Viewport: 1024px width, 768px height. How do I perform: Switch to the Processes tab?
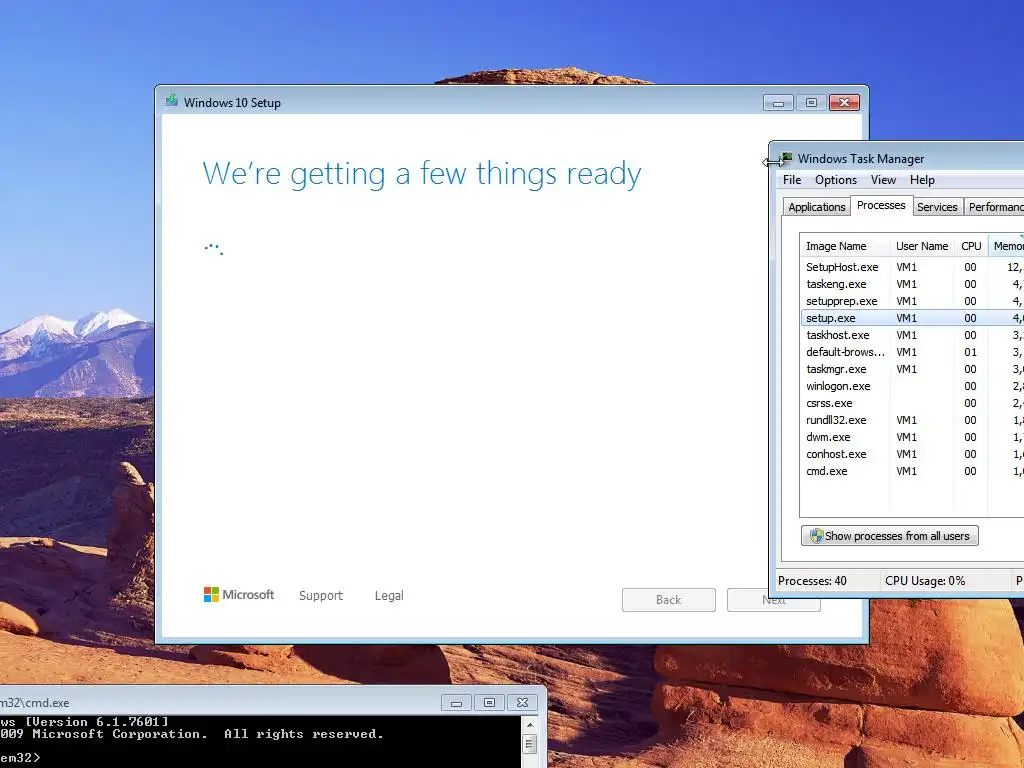(881, 205)
